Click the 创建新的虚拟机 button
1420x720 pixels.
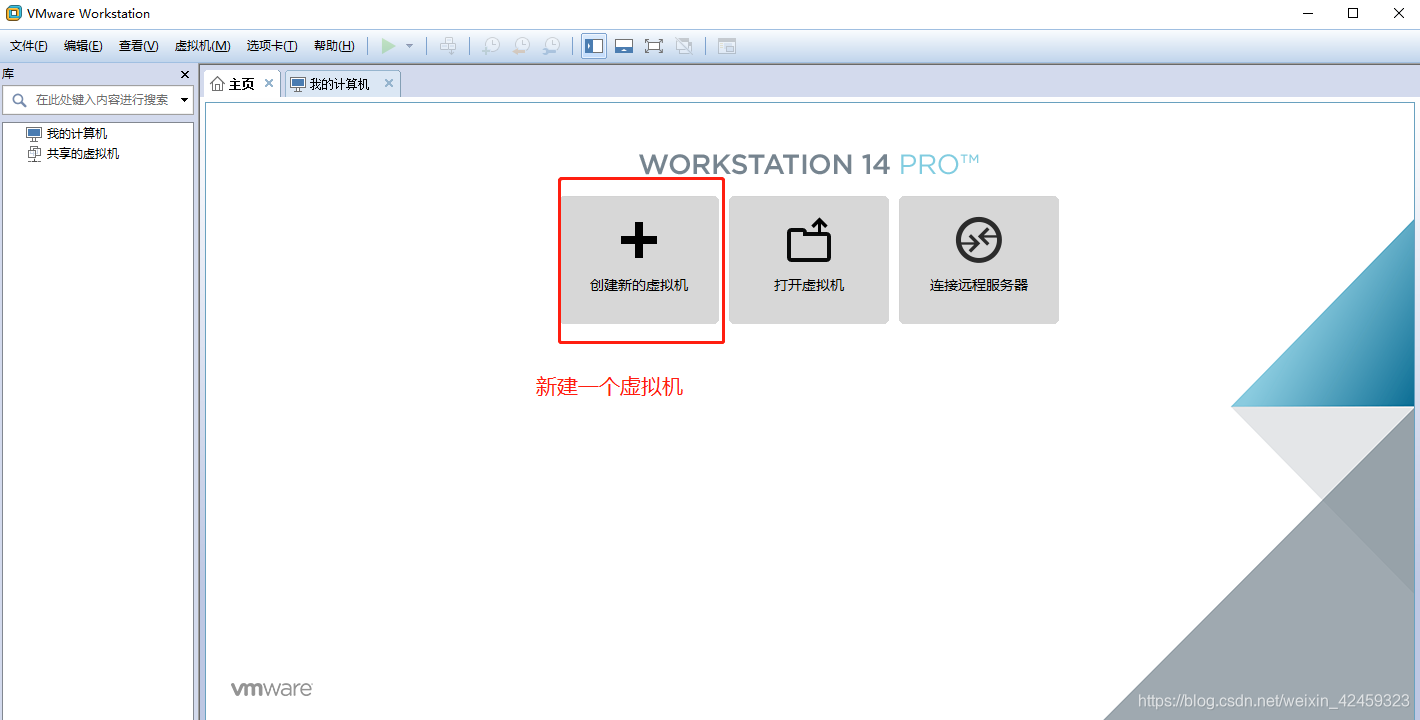[639, 260]
